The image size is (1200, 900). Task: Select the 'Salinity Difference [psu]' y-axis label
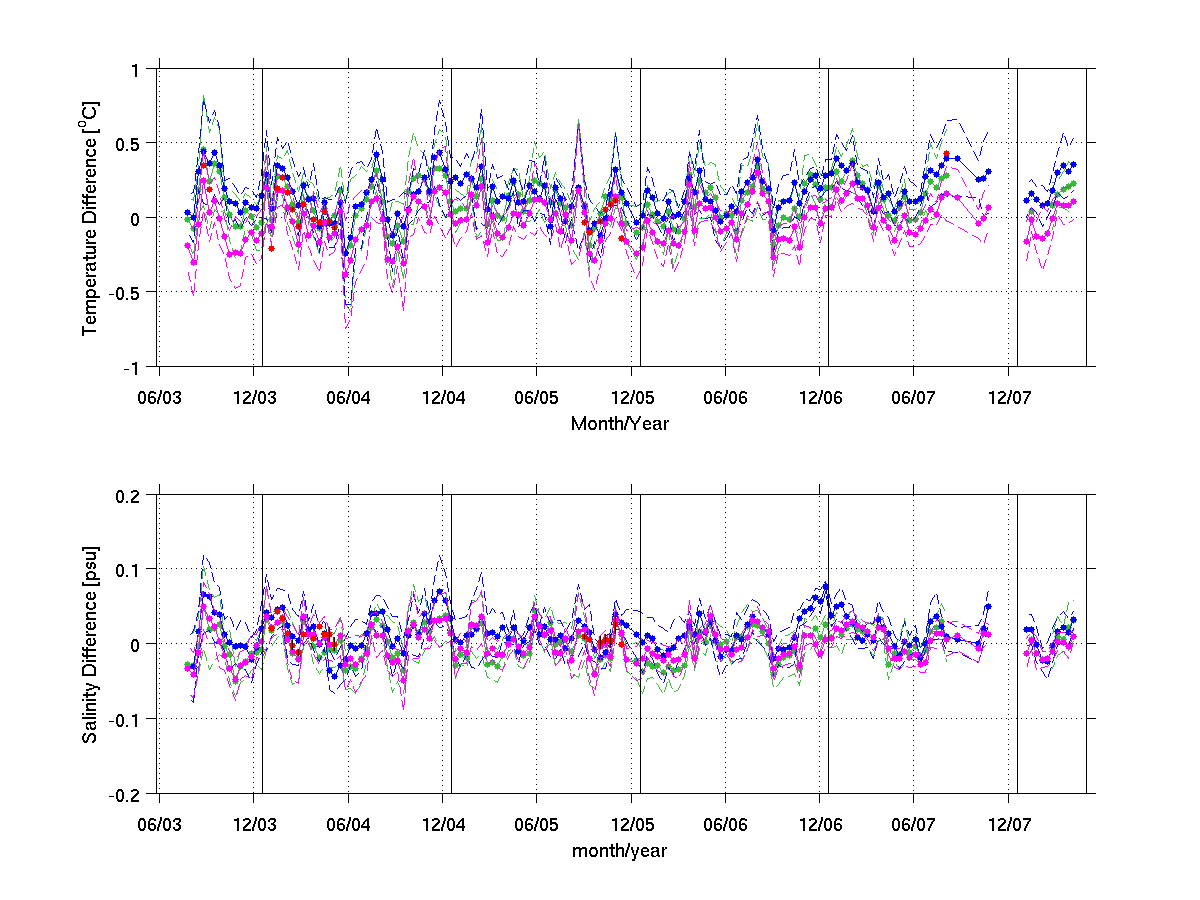point(90,643)
